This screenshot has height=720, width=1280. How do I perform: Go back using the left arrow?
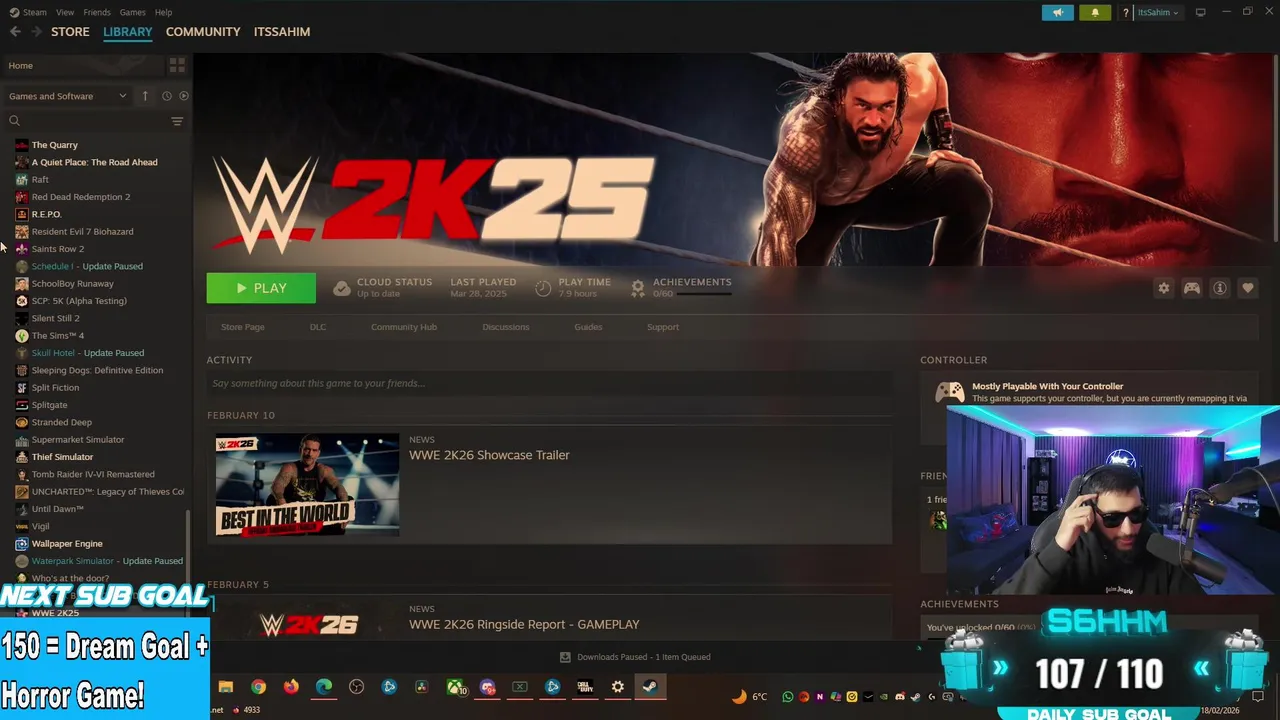(x=15, y=32)
